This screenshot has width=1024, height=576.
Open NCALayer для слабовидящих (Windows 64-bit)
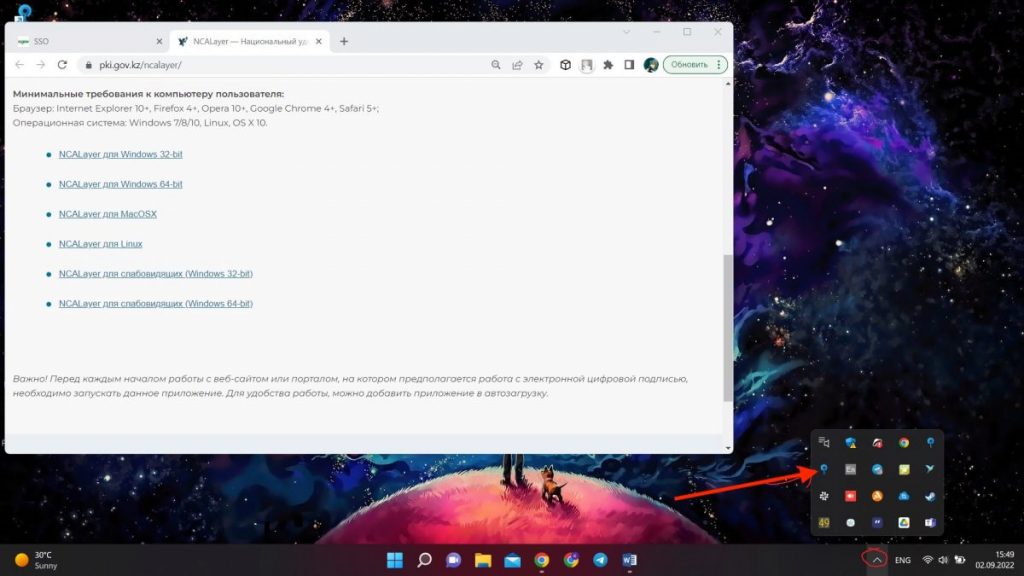pyautogui.click(x=155, y=304)
